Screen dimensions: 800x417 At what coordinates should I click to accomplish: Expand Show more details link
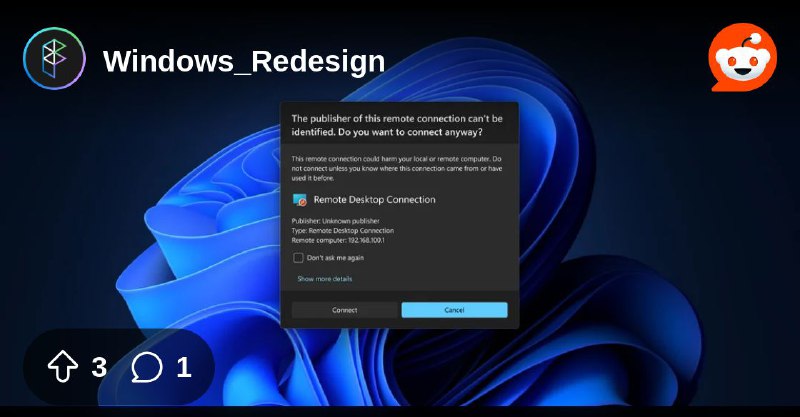pos(324,279)
